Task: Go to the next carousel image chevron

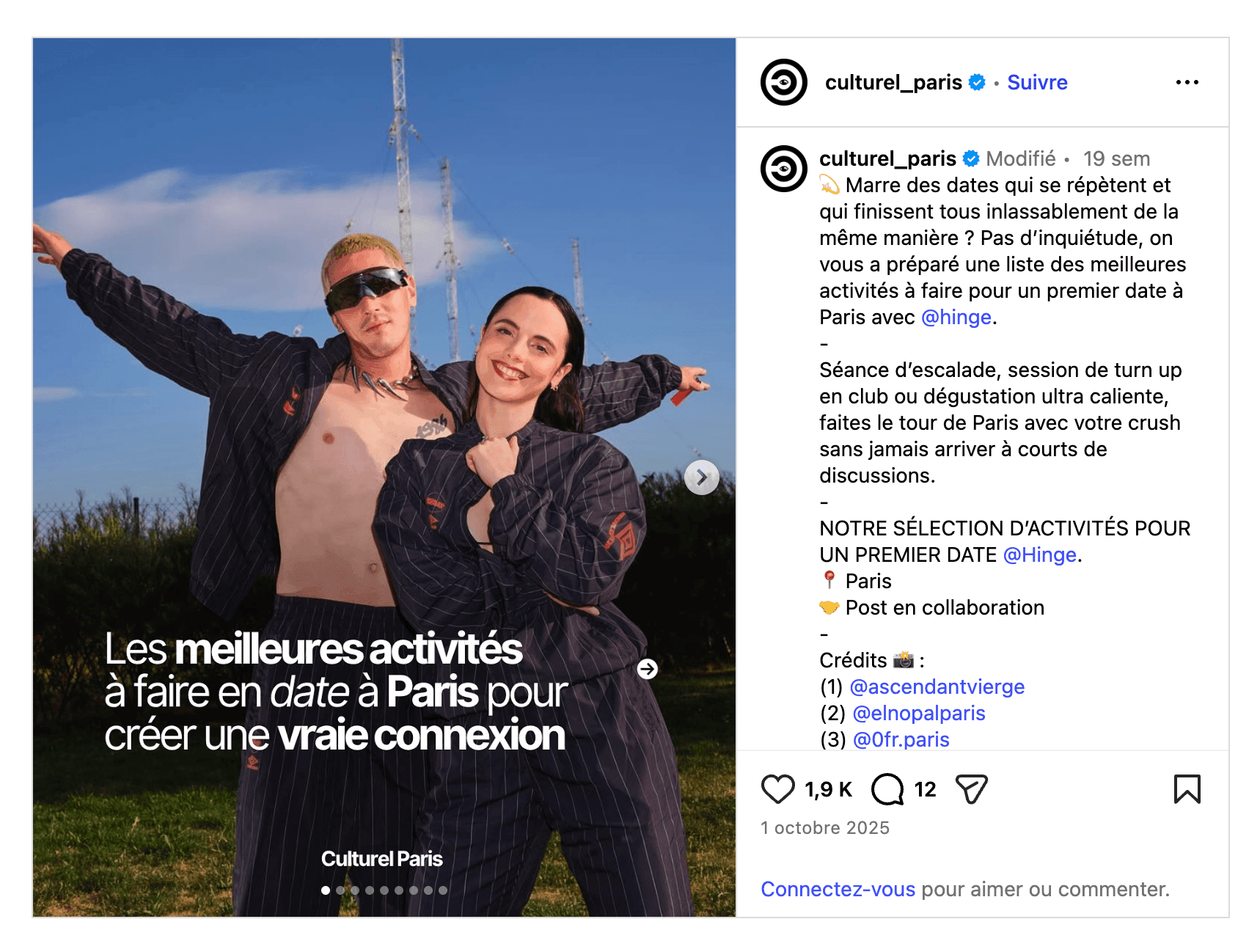Action: pyautogui.click(x=702, y=477)
